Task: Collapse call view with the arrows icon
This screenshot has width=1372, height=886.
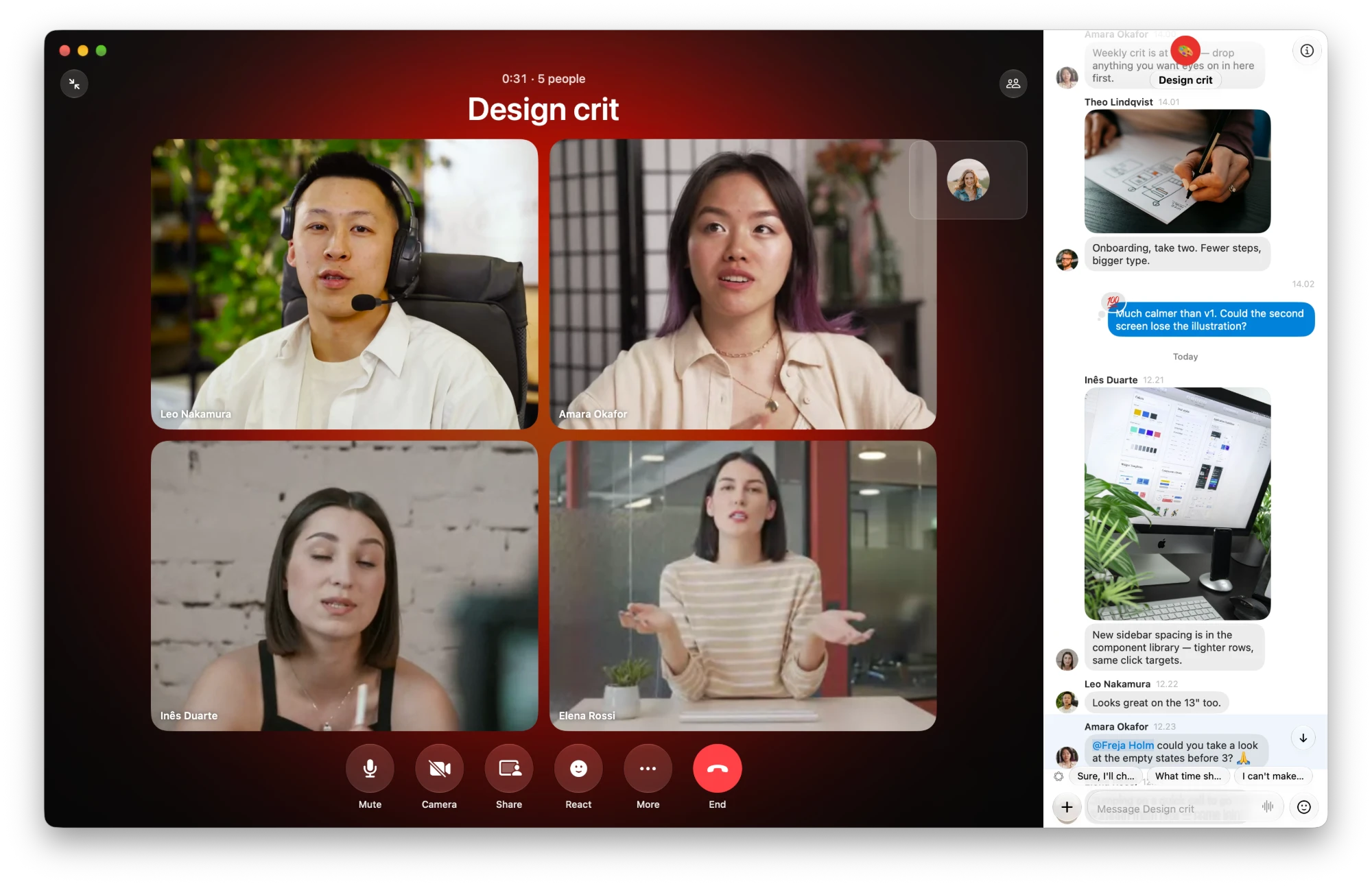Action: (74, 84)
